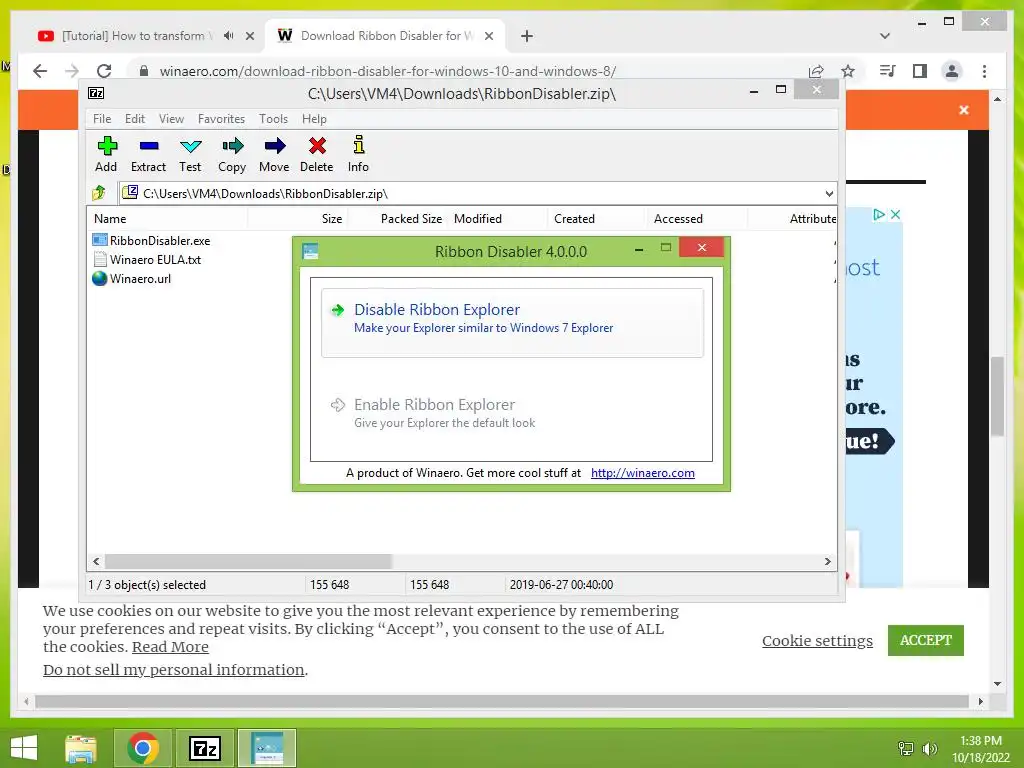Dismiss the orange banner with its X
This screenshot has height=768, width=1024.
pyautogui.click(x=964, y=110)
